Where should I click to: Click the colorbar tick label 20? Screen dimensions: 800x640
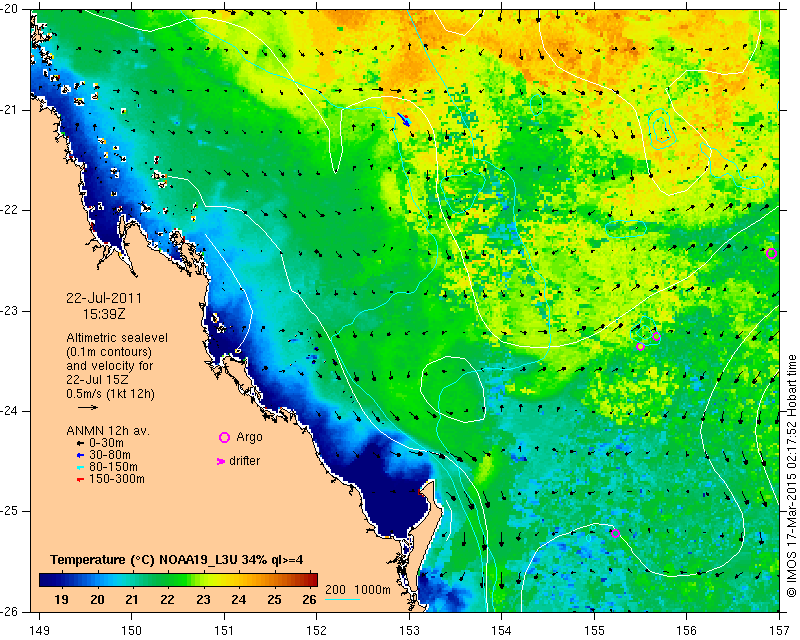[97, 600]
